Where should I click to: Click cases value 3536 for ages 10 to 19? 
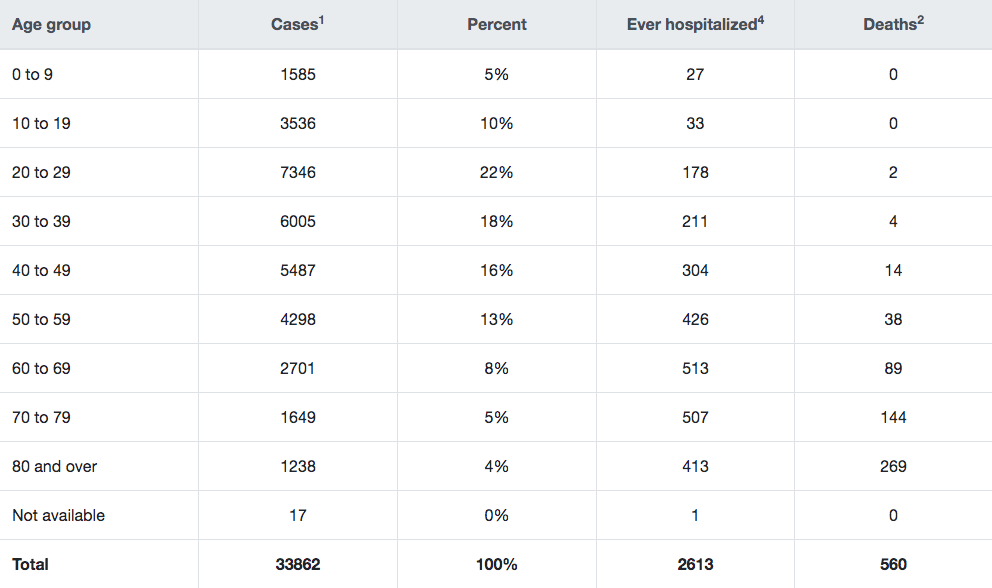tap(298, 123)
